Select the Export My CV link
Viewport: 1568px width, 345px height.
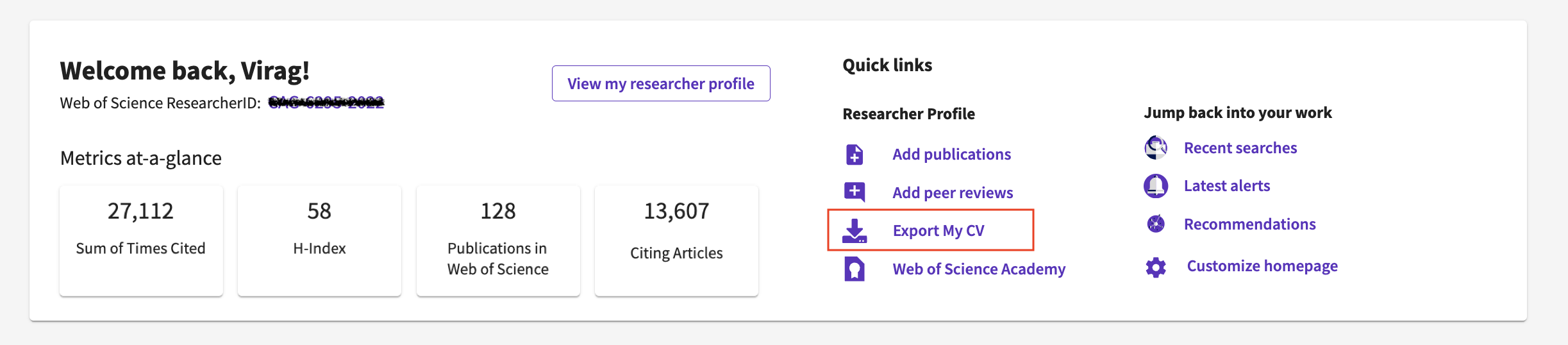coord(938,231)
